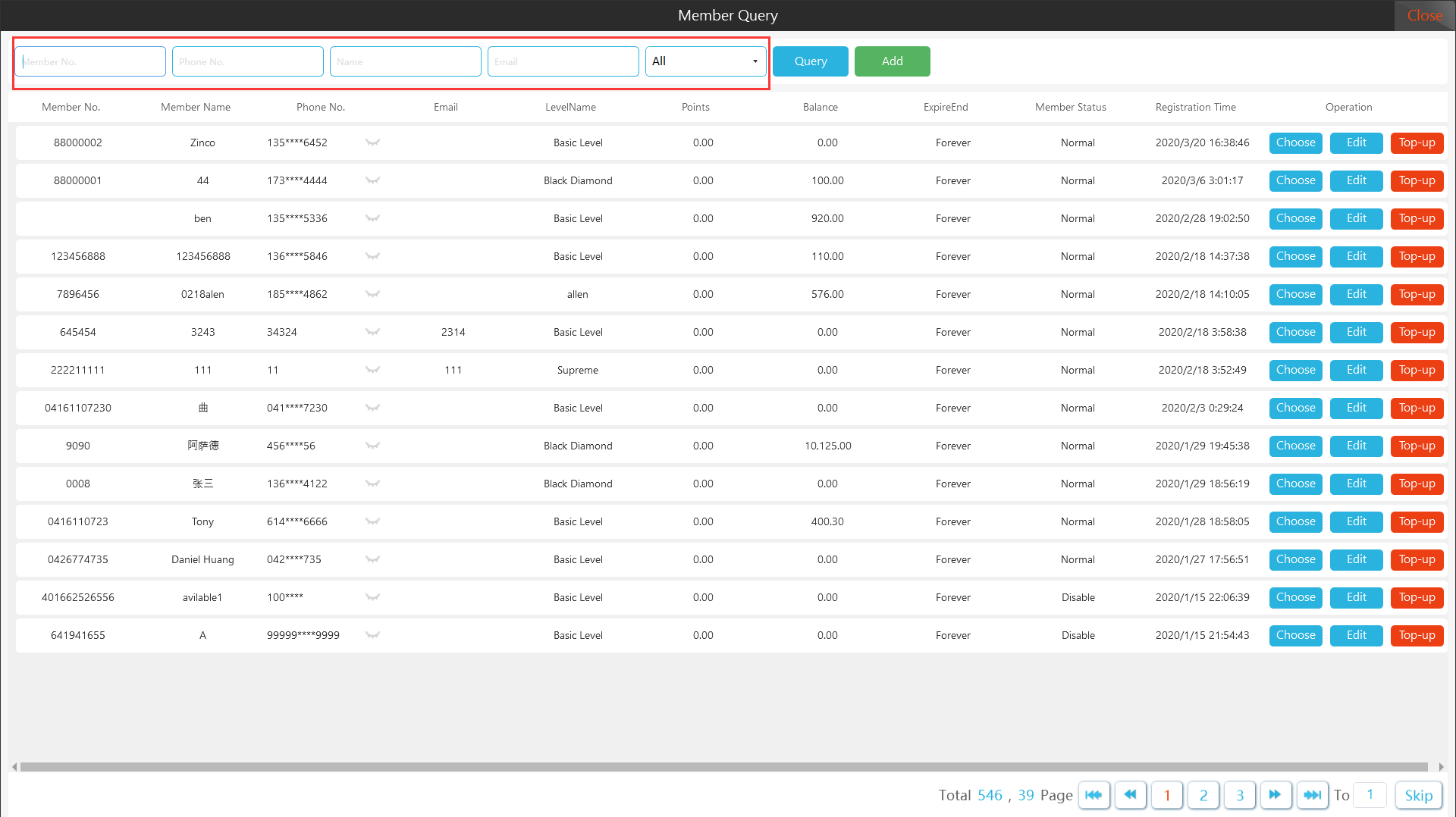Viewport: 1456px width, 817px height.
Task: Top-up balance for member 88000001
Action: click(1417, 180)
